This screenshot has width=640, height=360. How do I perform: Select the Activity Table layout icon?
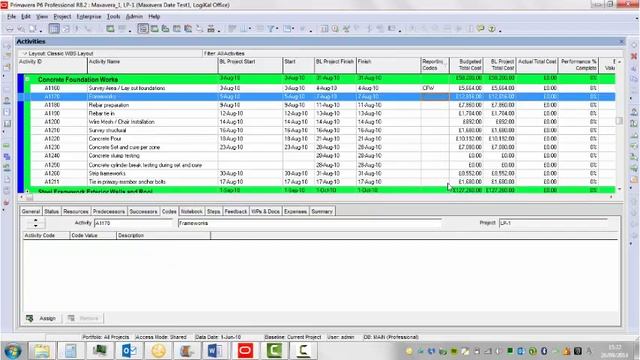point(54,29)
